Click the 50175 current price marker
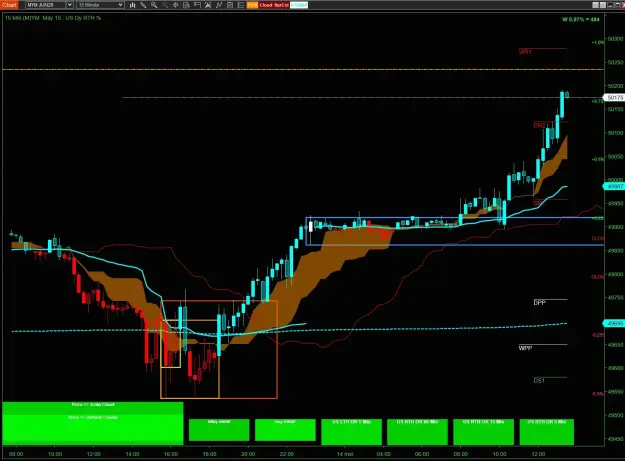625x461 pixels. [x=614, y=98]
